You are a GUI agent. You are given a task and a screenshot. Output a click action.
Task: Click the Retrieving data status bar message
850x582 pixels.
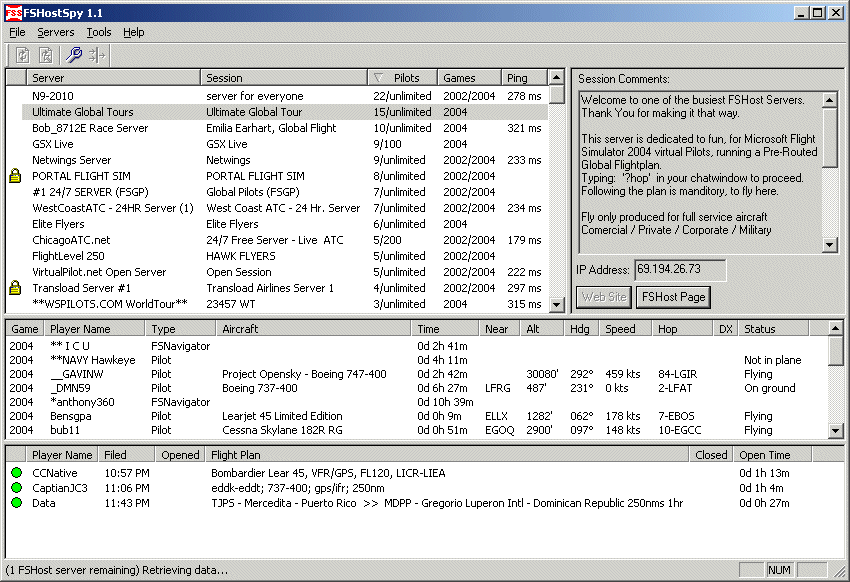[x=117, y=570]
